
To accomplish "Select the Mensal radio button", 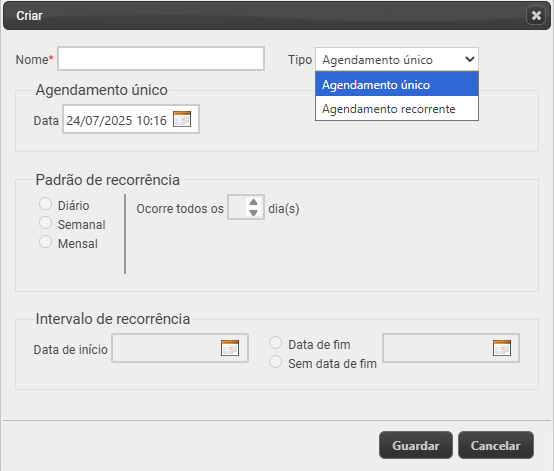I will coord(46,242).
